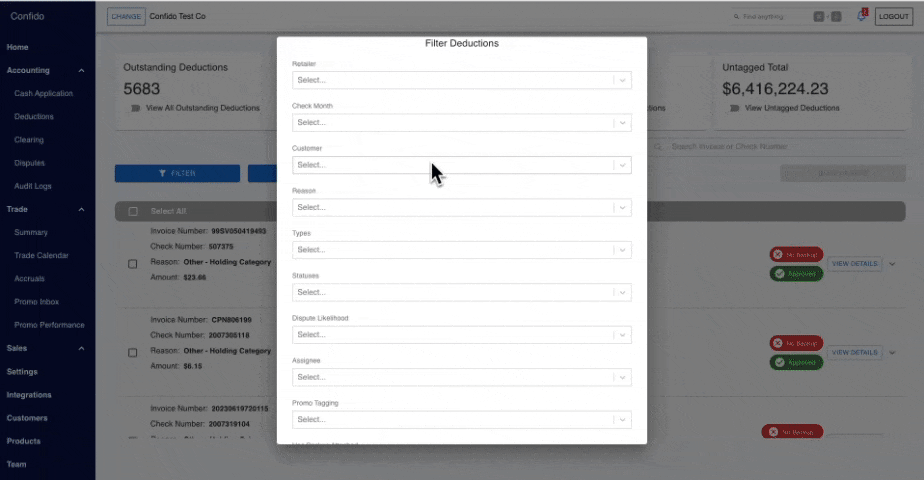The image size is (924, 480).
Task: Open the Assignee dropdown
Action: (461, 377)
